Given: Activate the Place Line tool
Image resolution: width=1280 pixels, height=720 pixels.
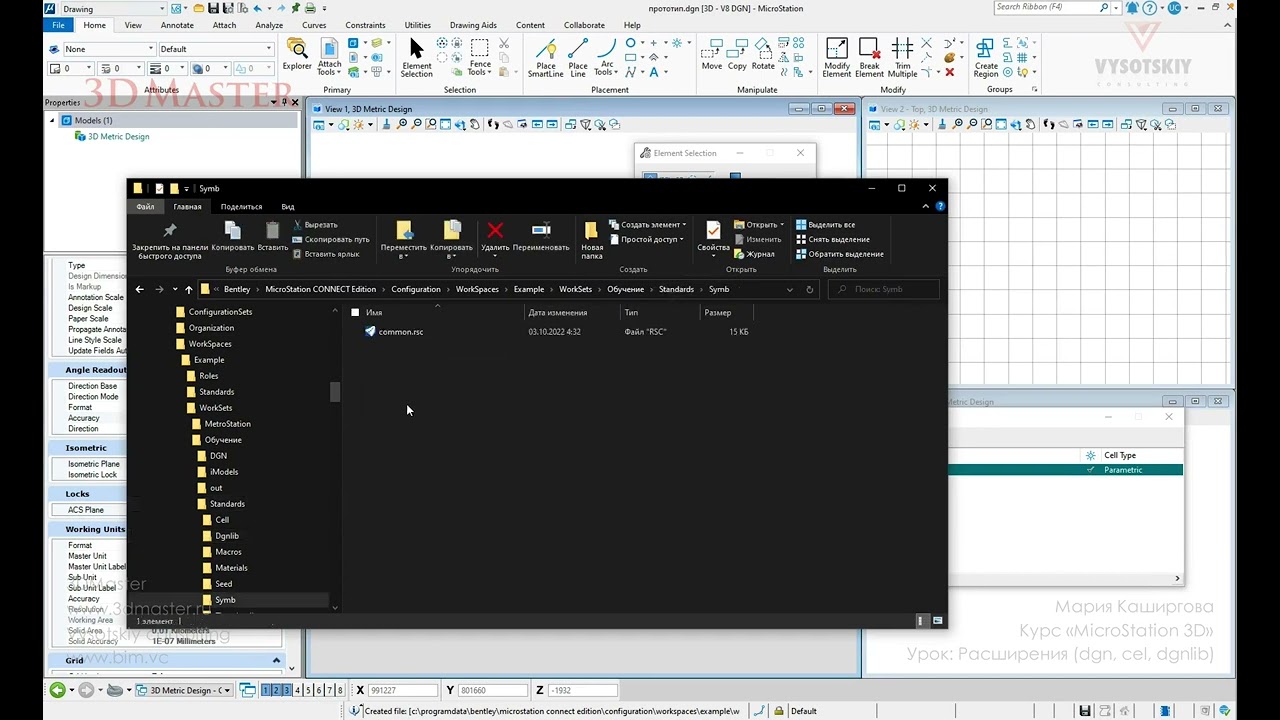Looking at the screenshot, I should pyautogui.click(x=578, y=58).
